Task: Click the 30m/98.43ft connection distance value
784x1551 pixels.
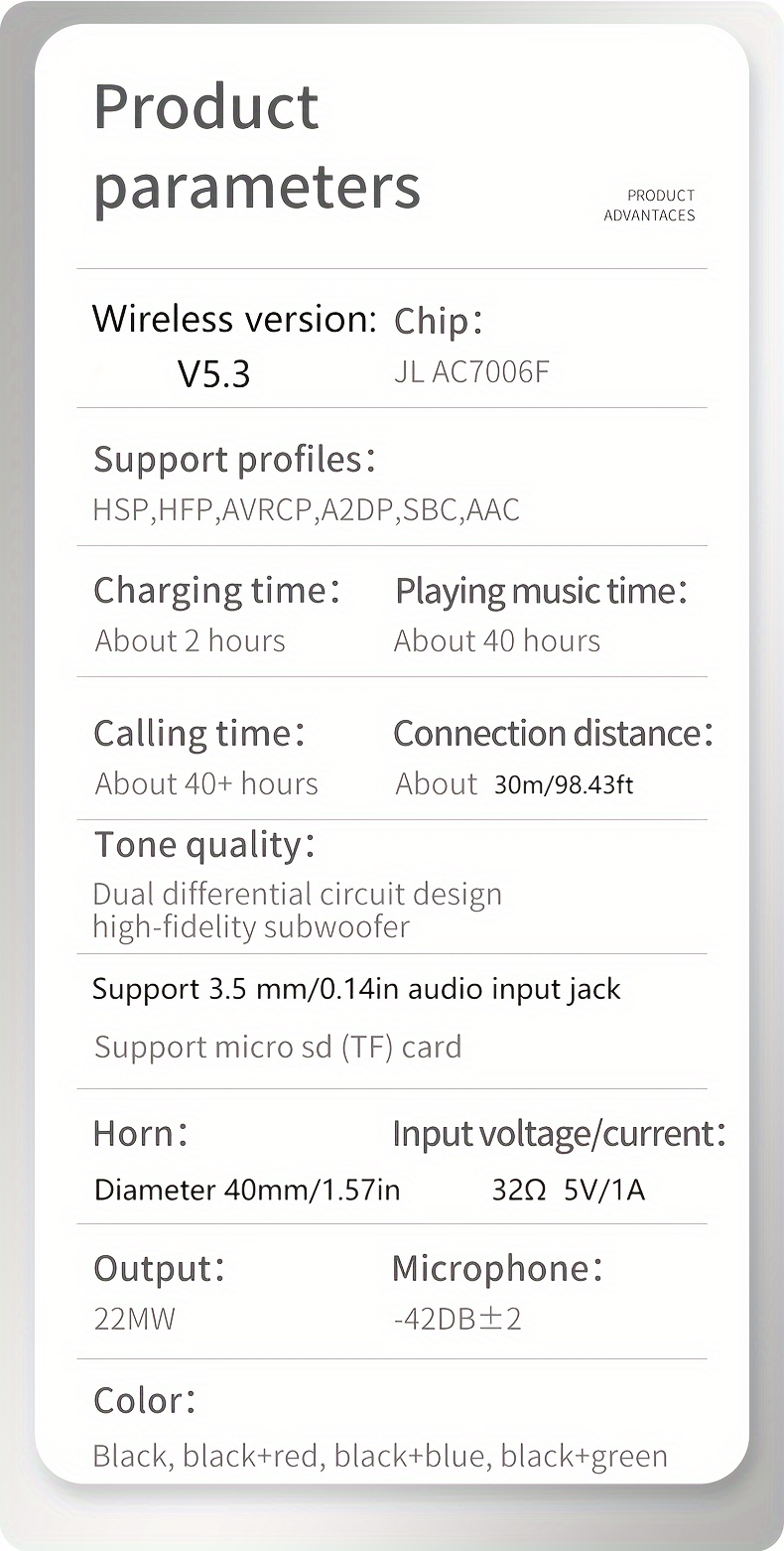Action: point(563,785)
